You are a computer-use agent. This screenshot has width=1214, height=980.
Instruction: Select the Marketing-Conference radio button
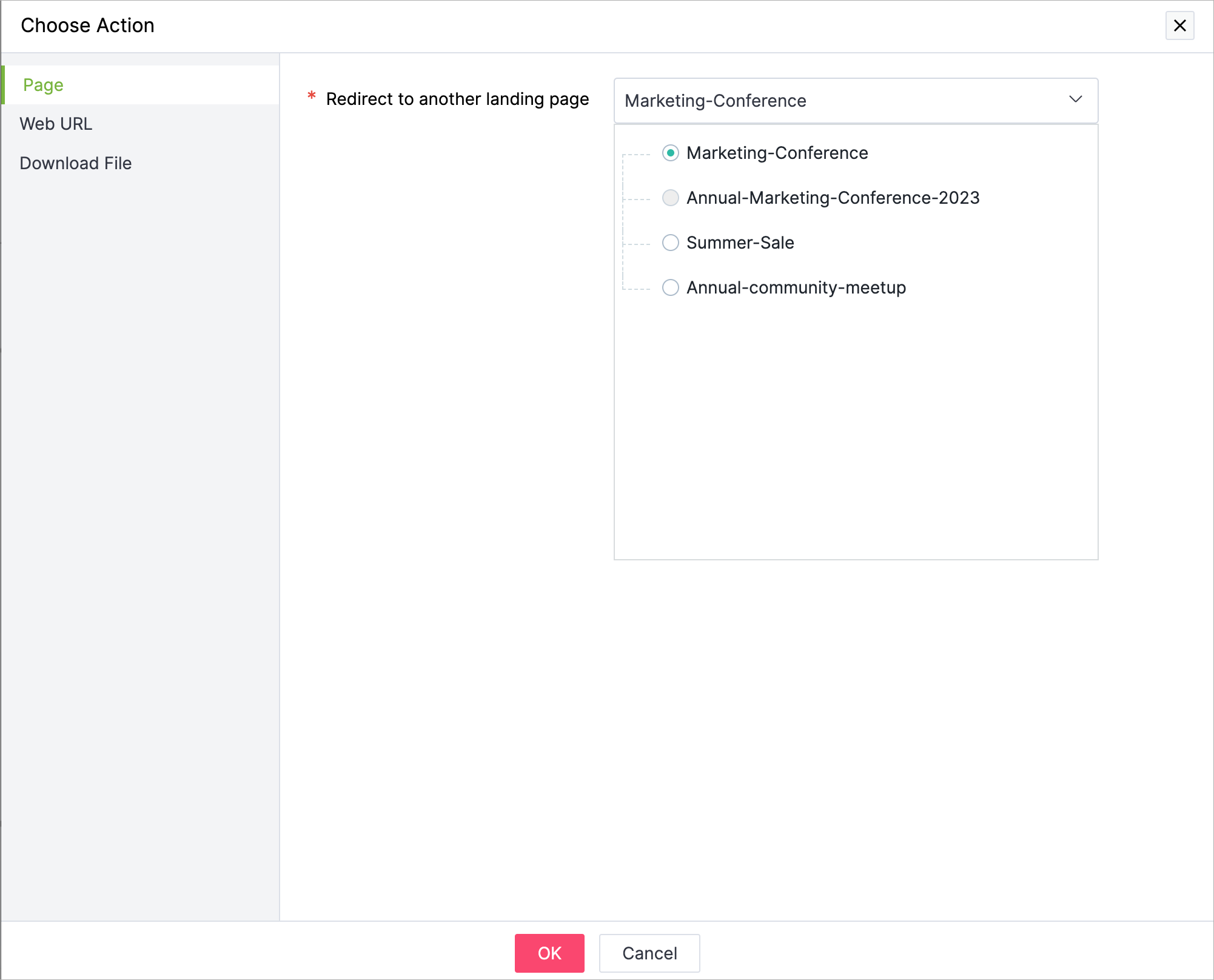[x=670, y=153]
